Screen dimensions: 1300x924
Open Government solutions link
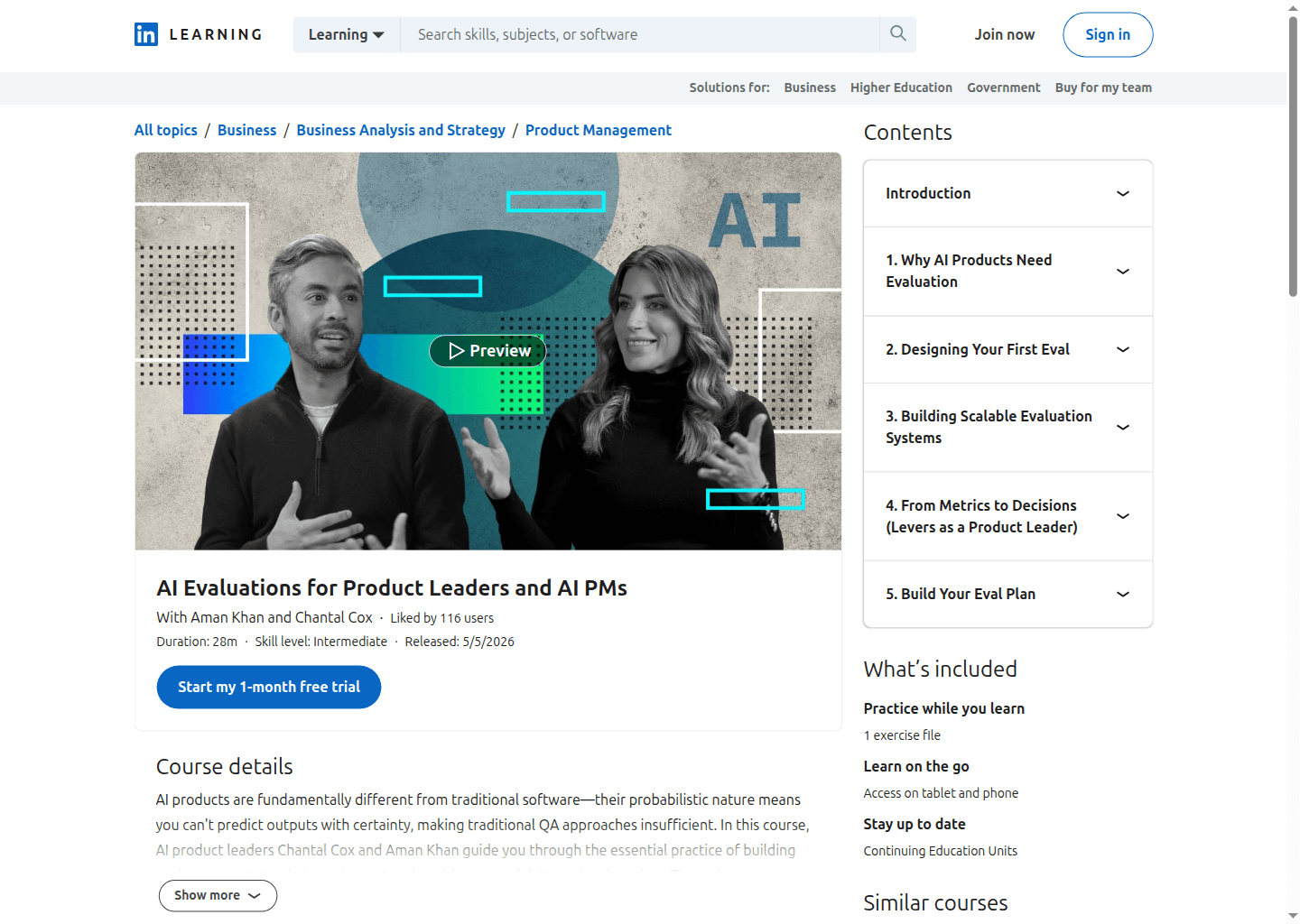[x=1004, y=88]
